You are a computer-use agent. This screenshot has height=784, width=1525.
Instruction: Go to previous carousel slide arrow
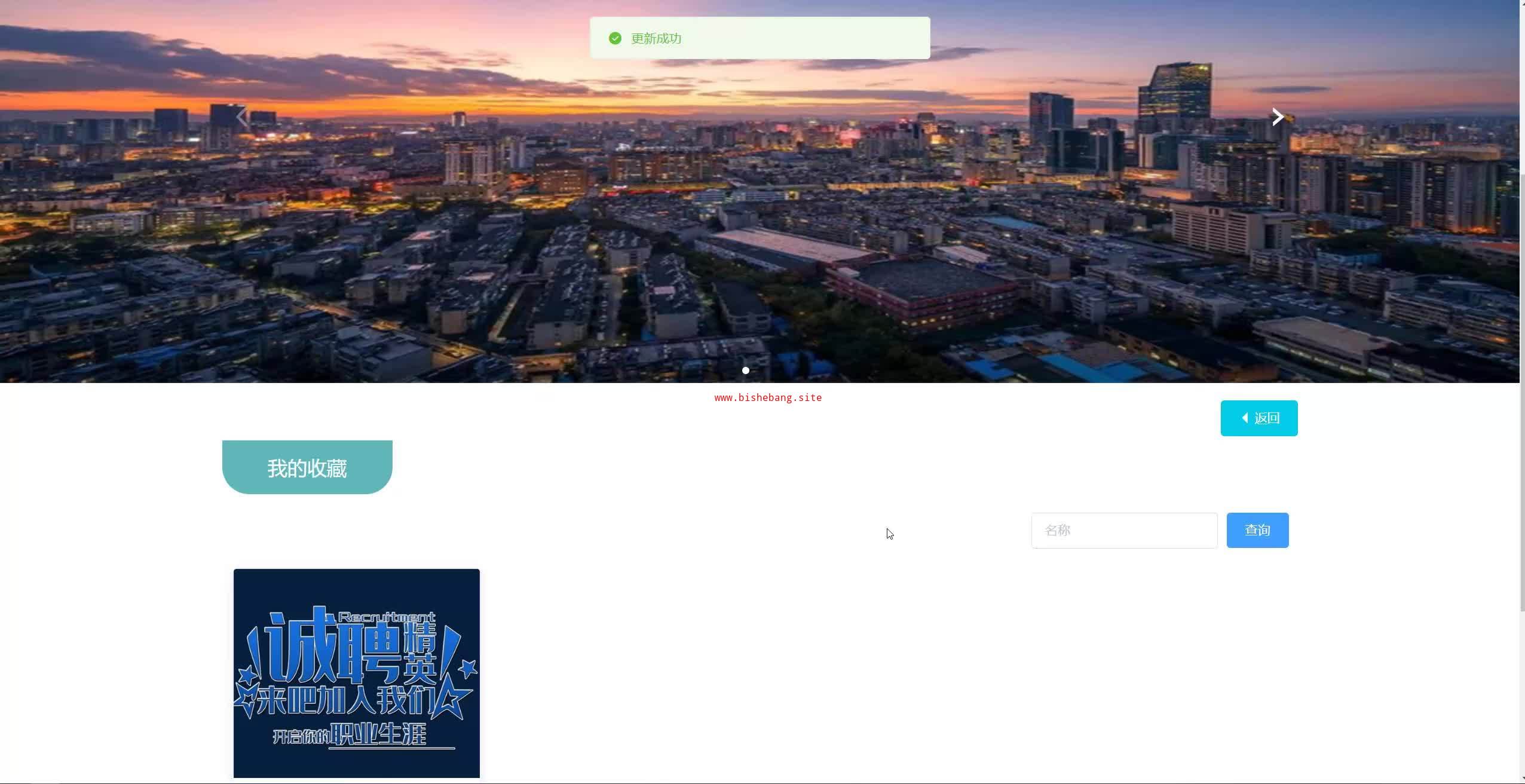click(242, 117)
